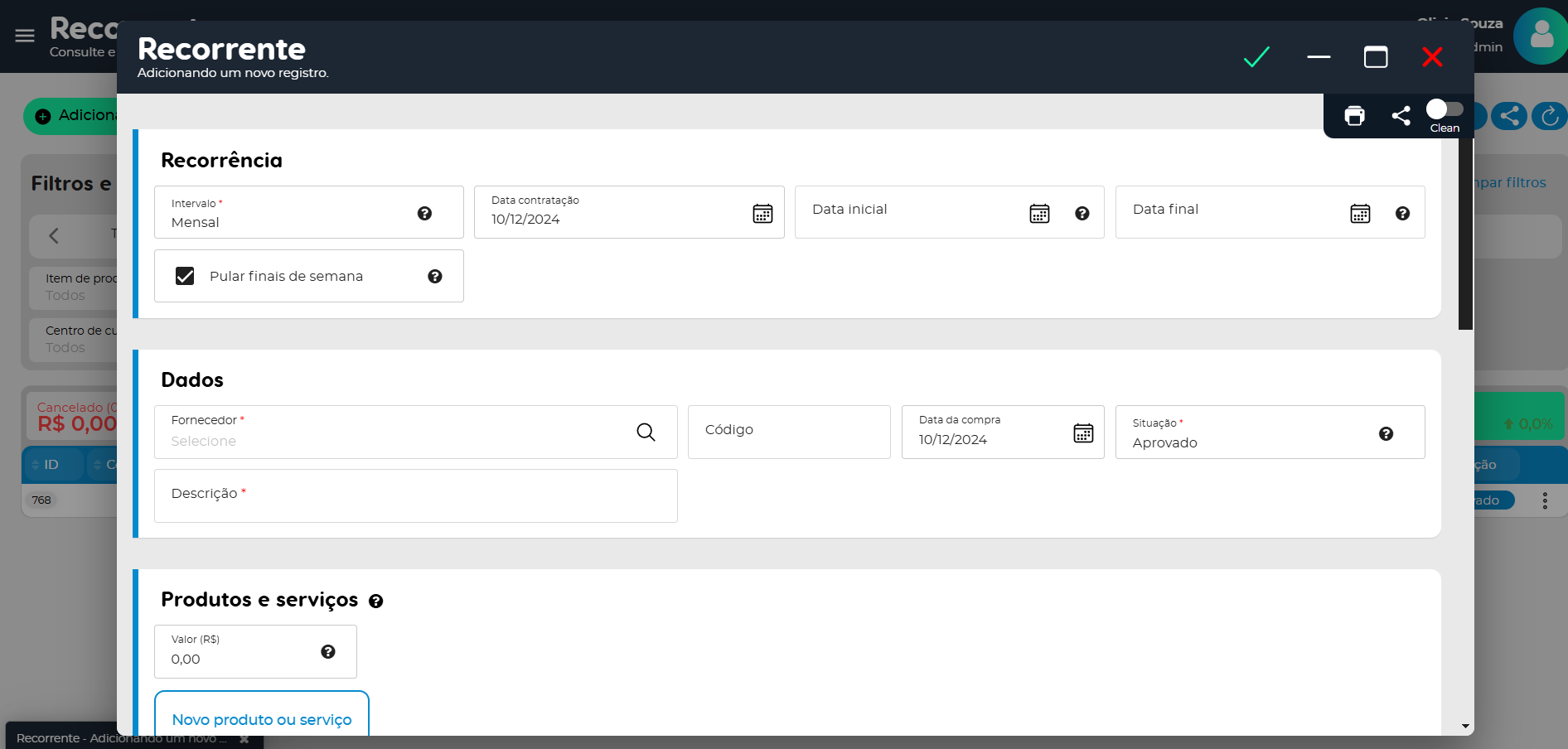Click the Recorrente tab in bottom taskbar

120,737
